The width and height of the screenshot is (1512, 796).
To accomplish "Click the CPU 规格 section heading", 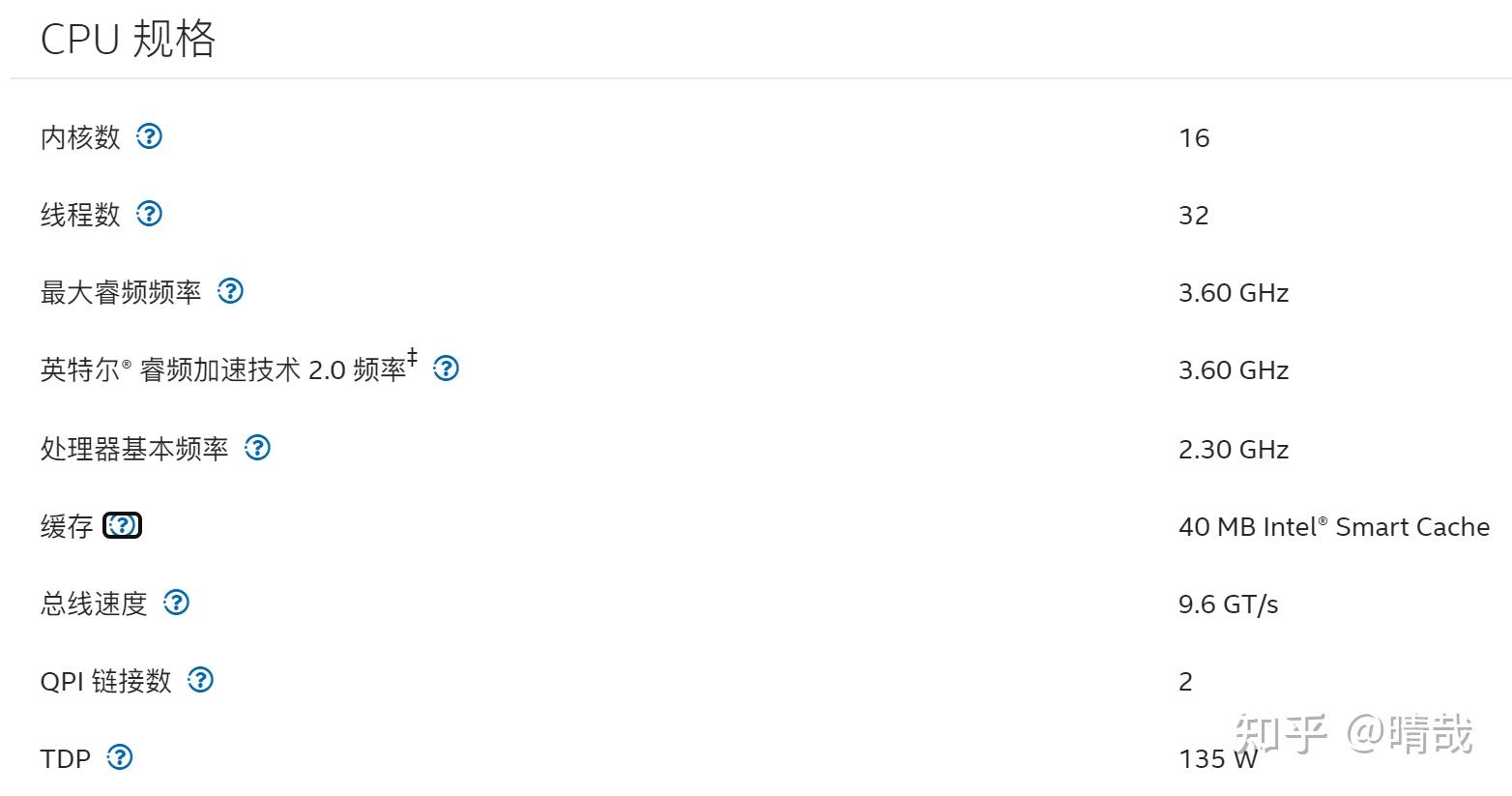I will pos(128,40).
